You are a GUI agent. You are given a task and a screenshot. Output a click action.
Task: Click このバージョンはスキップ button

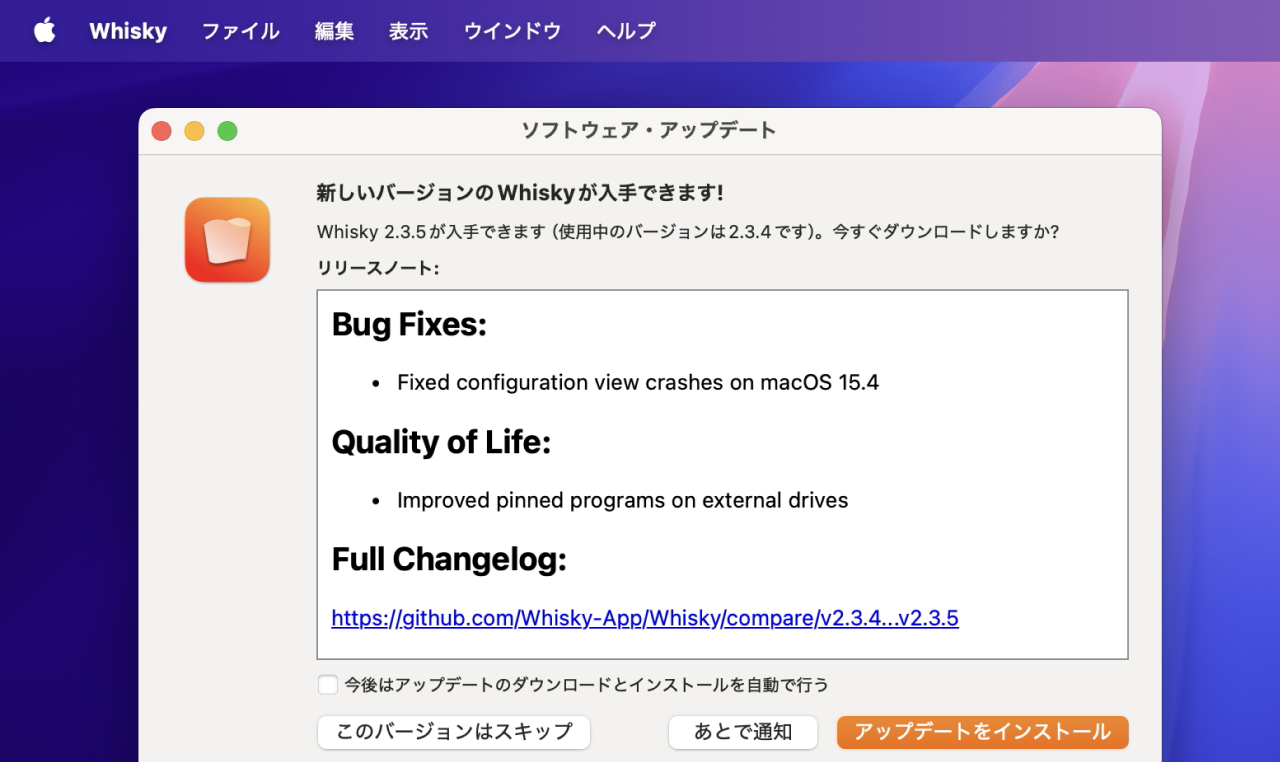453,732
